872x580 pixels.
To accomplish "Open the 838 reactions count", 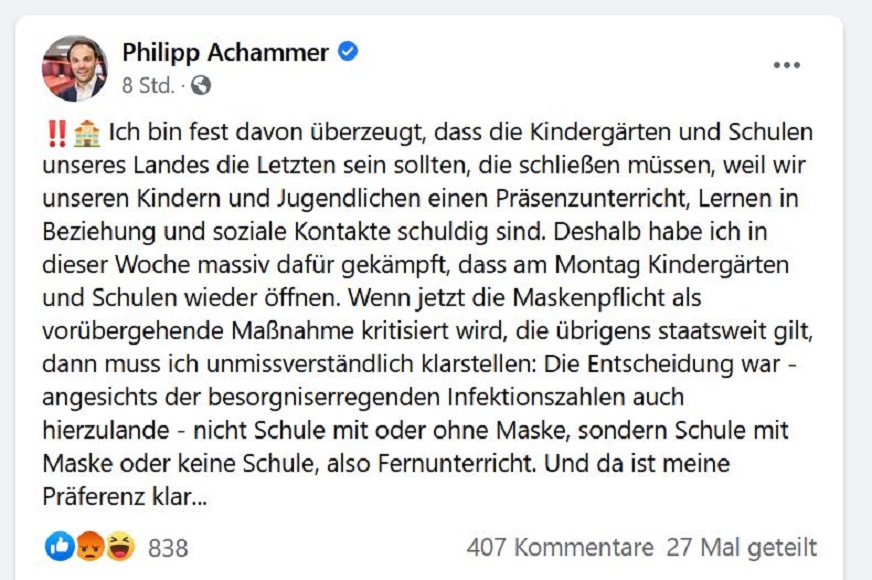I will (168, 548).
